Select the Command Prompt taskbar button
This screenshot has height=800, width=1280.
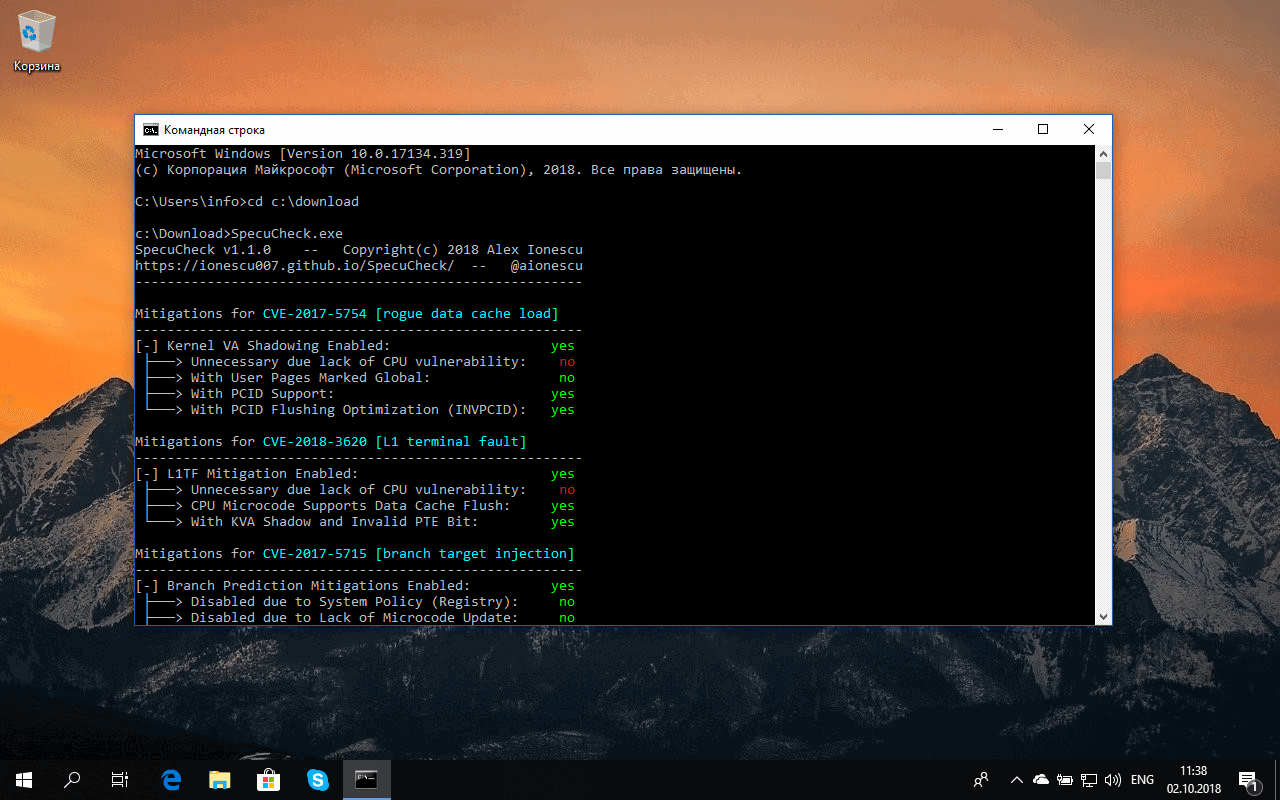[367, 780]
